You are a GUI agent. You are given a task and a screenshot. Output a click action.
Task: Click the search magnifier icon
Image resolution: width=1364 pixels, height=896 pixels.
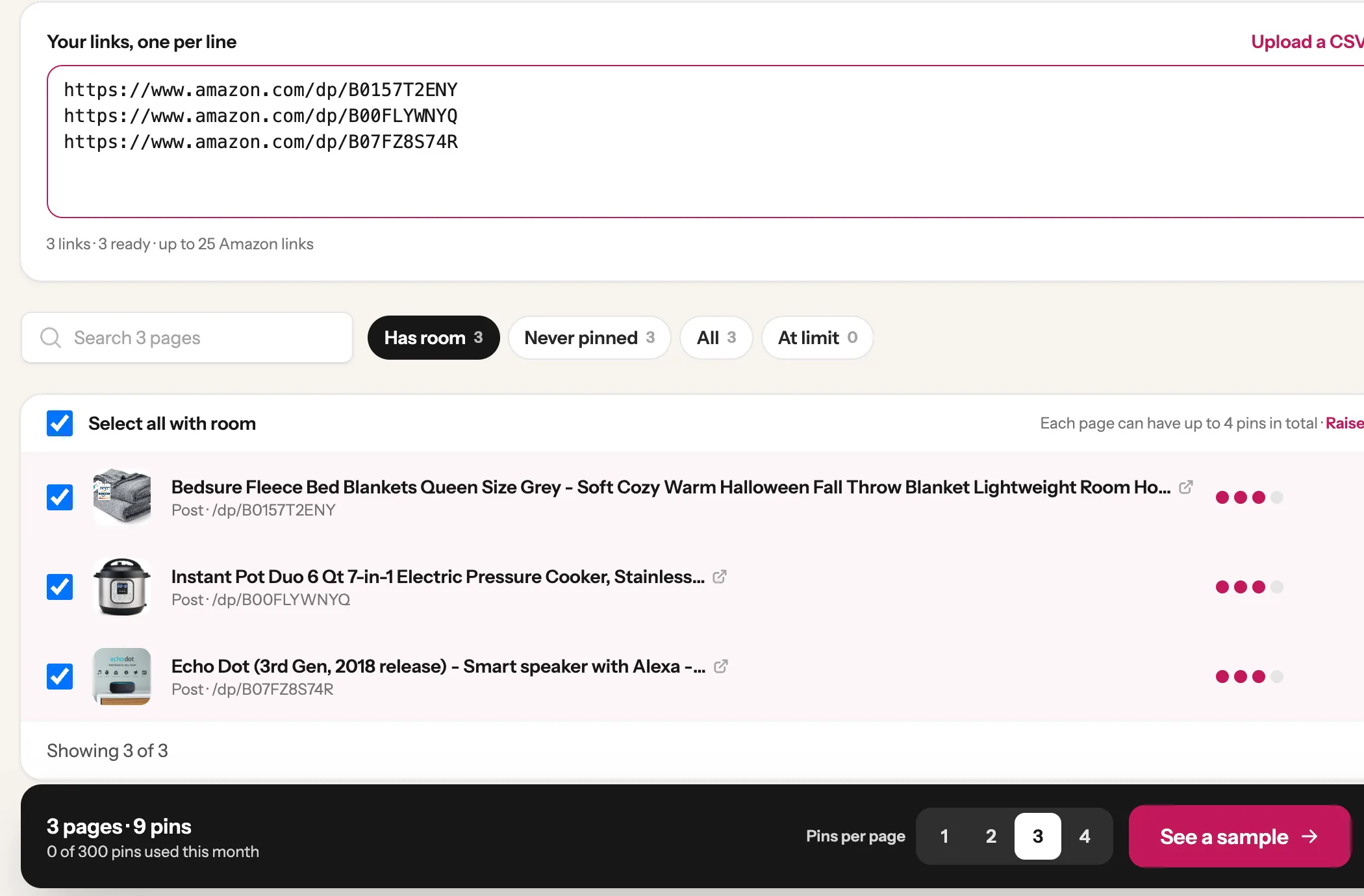[51, 338]
